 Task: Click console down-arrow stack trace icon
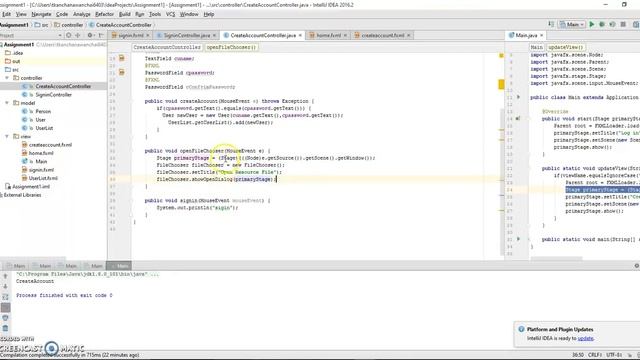tap(5, 287)
